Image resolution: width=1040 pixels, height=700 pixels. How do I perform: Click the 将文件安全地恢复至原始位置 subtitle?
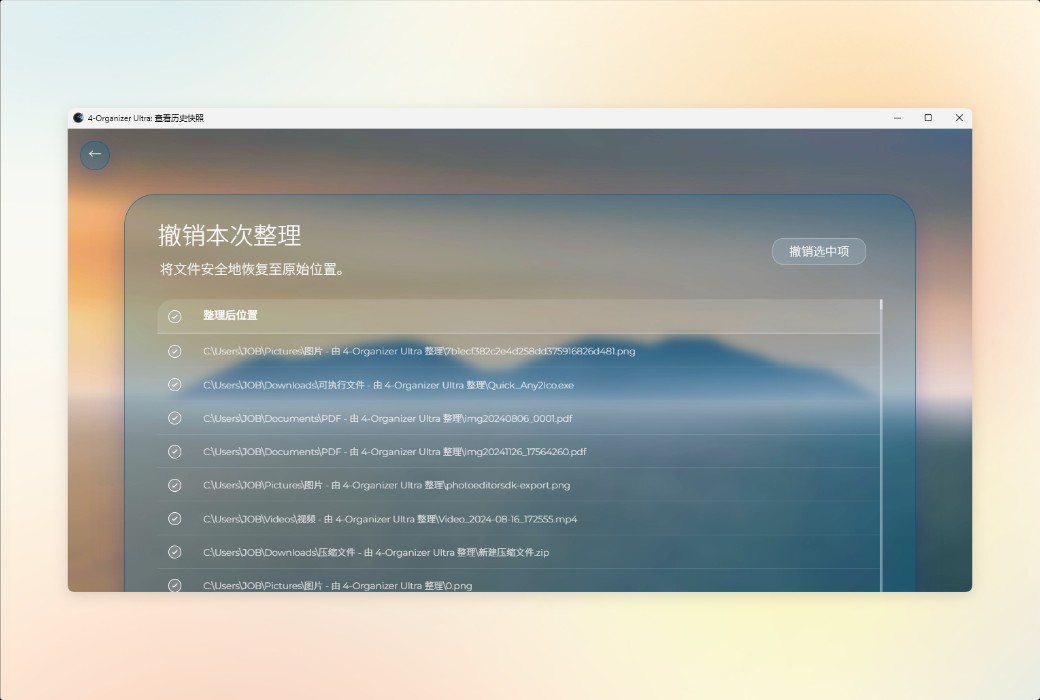(x=252, y=269)
